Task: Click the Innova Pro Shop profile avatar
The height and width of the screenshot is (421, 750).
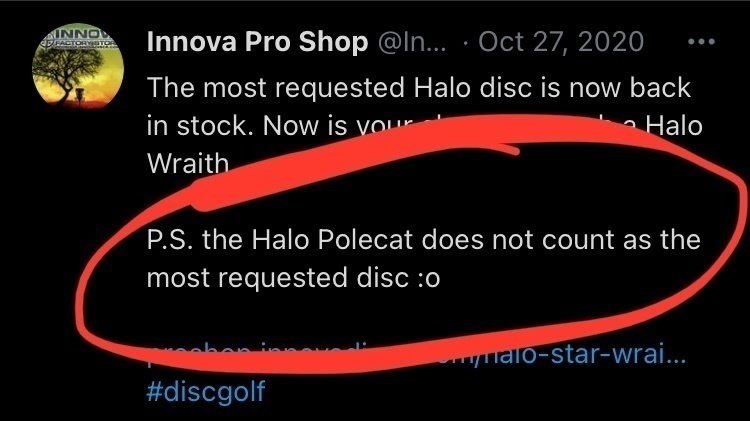Action: [x=77, y=71]
